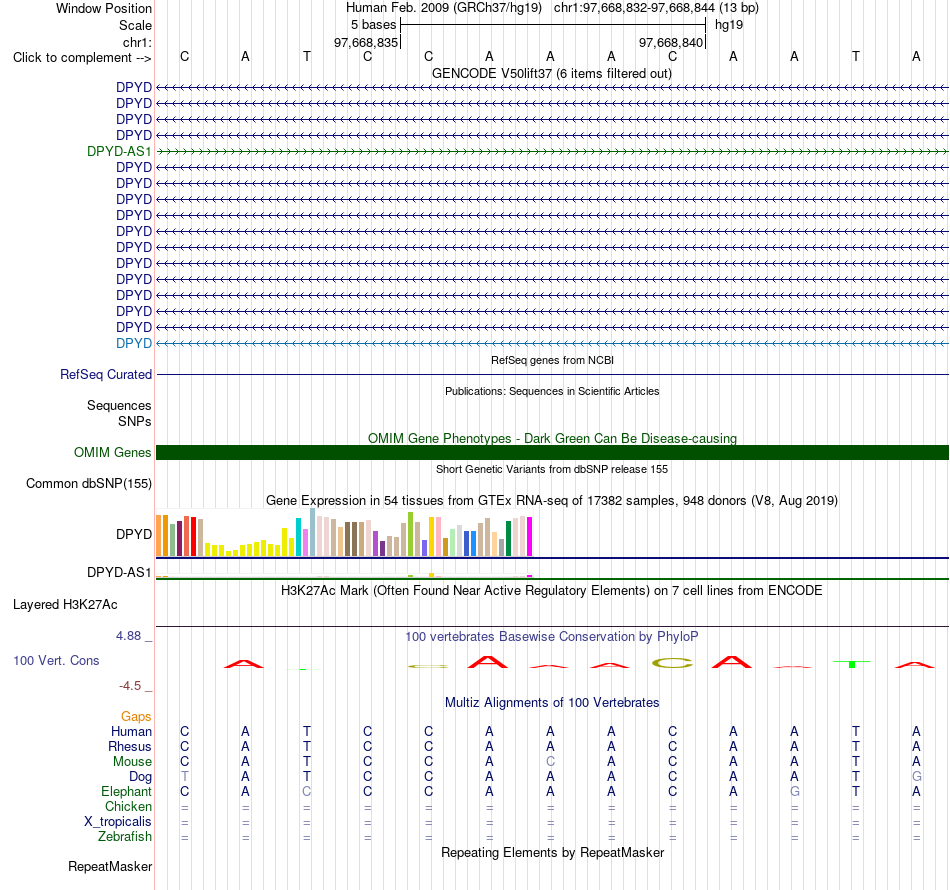Image resolution: width=950 pixels, height=890 pixels.
Task: Click the DPYD-AS1 label in the GTEx expression track
Action: (x=119, y=573)
